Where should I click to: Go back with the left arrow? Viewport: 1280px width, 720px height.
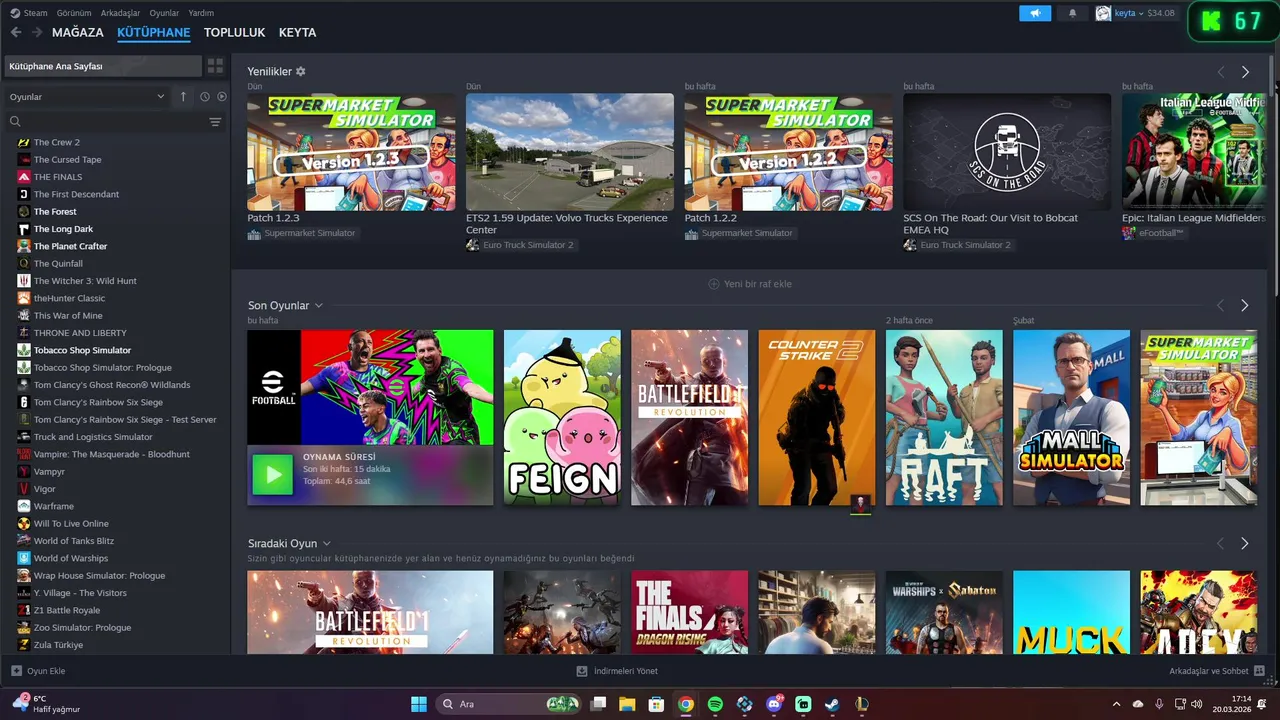16,32
